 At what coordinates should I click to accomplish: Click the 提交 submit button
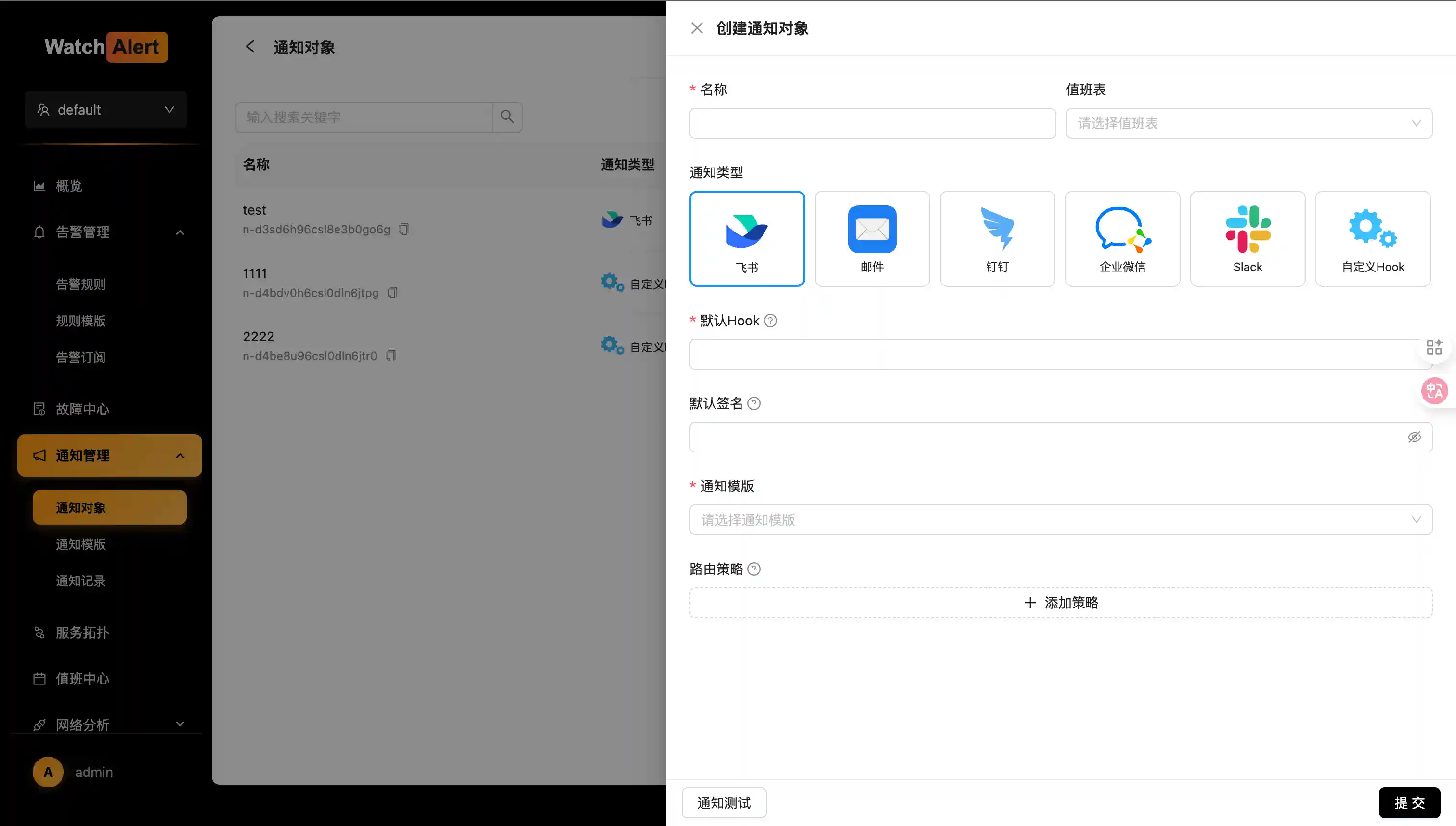point(1409,803)
